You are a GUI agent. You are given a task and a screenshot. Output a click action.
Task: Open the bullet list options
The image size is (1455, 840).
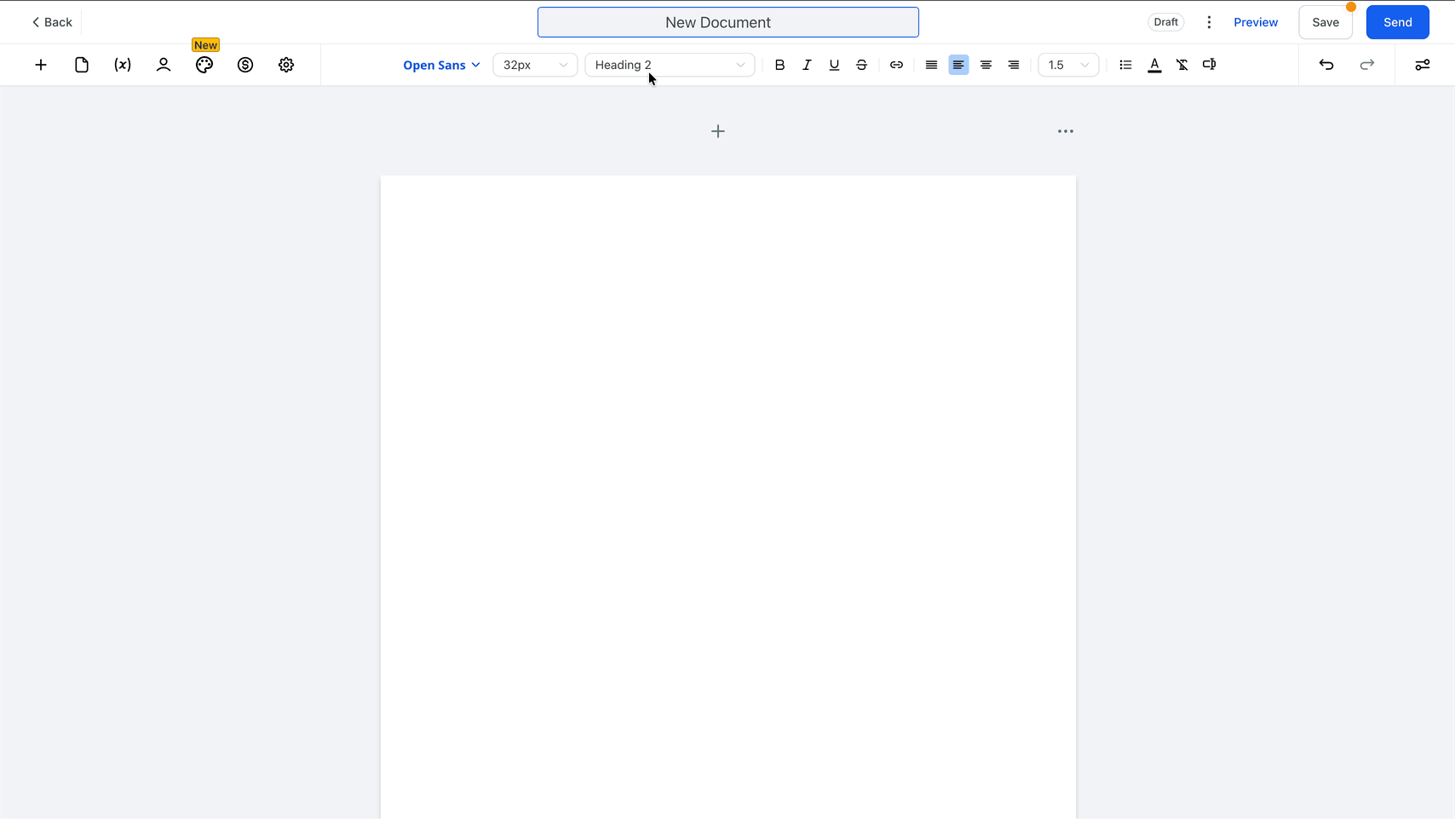pyautogui.click(x=1125, y=65)
